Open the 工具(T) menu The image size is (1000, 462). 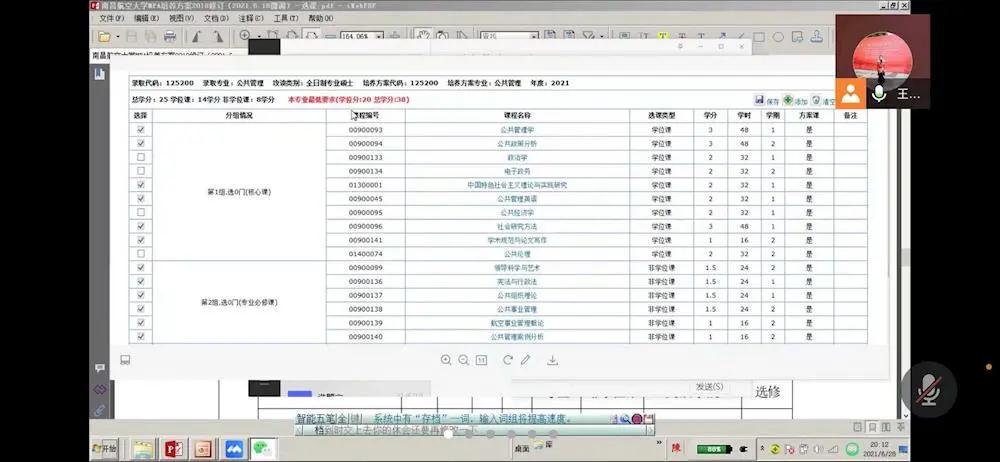(x=285, y=18)
